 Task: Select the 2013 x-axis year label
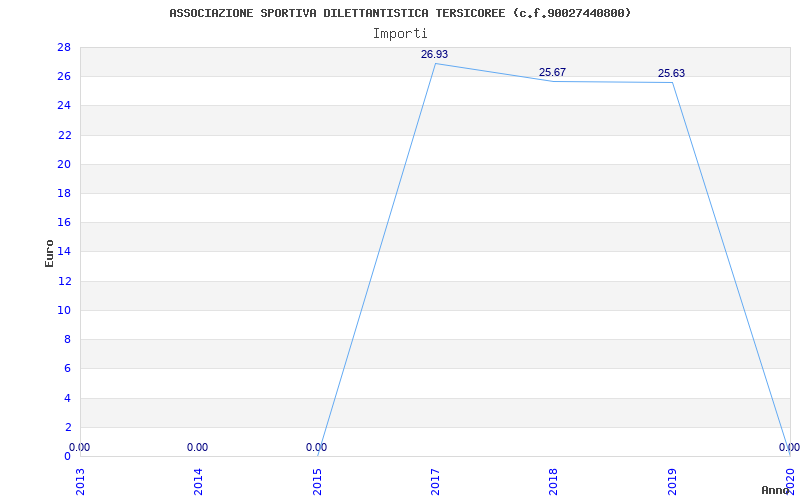tap(80, 482)
